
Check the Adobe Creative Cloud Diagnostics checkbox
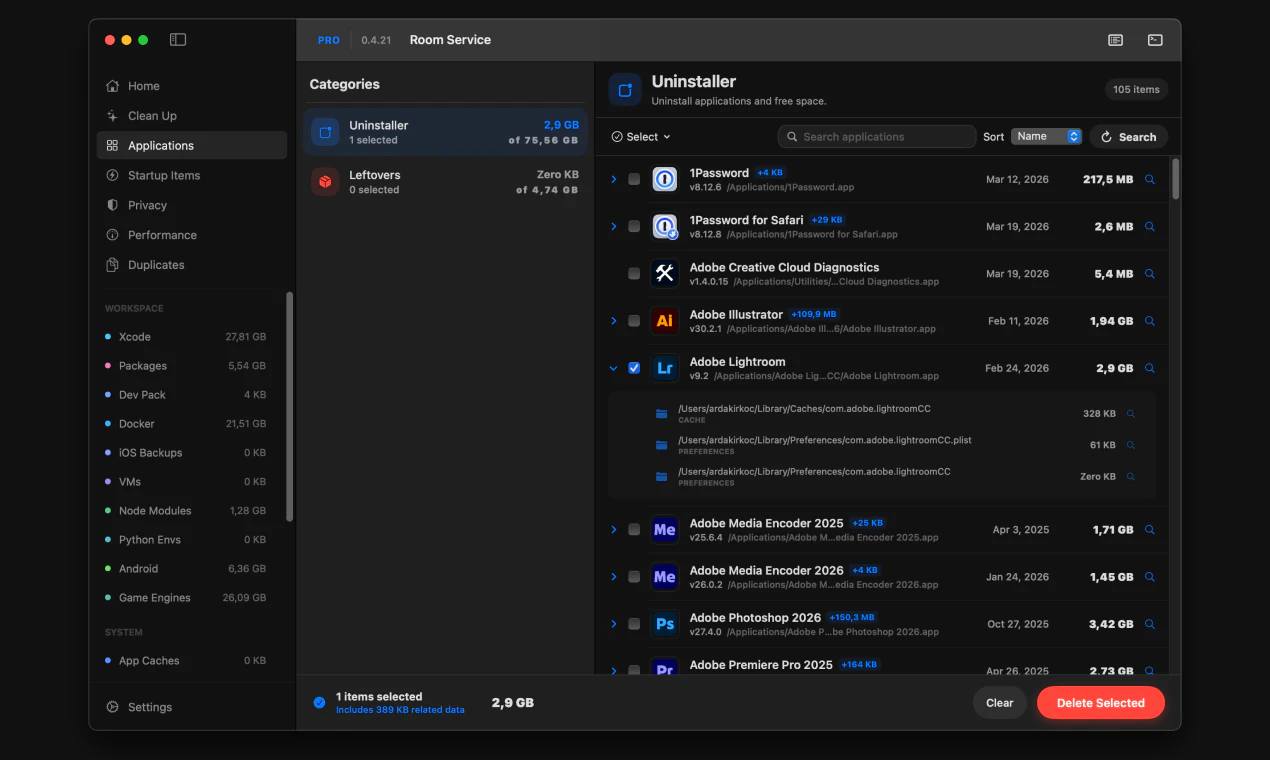coord(634,274)
